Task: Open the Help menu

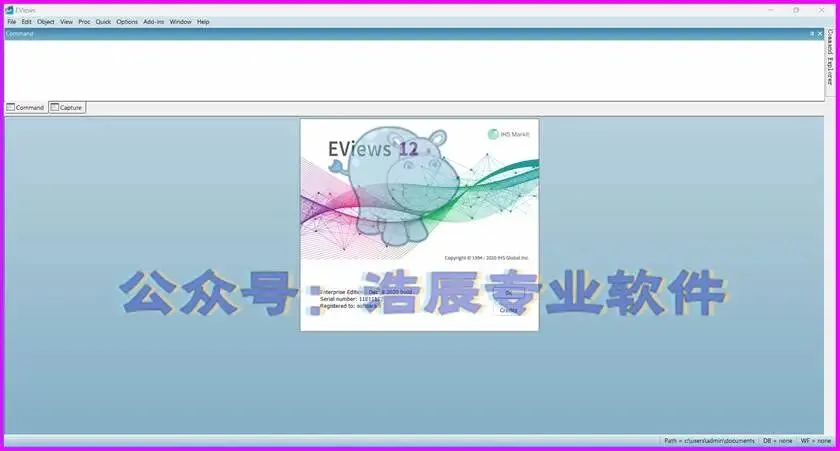Action: tap(203, 22)
